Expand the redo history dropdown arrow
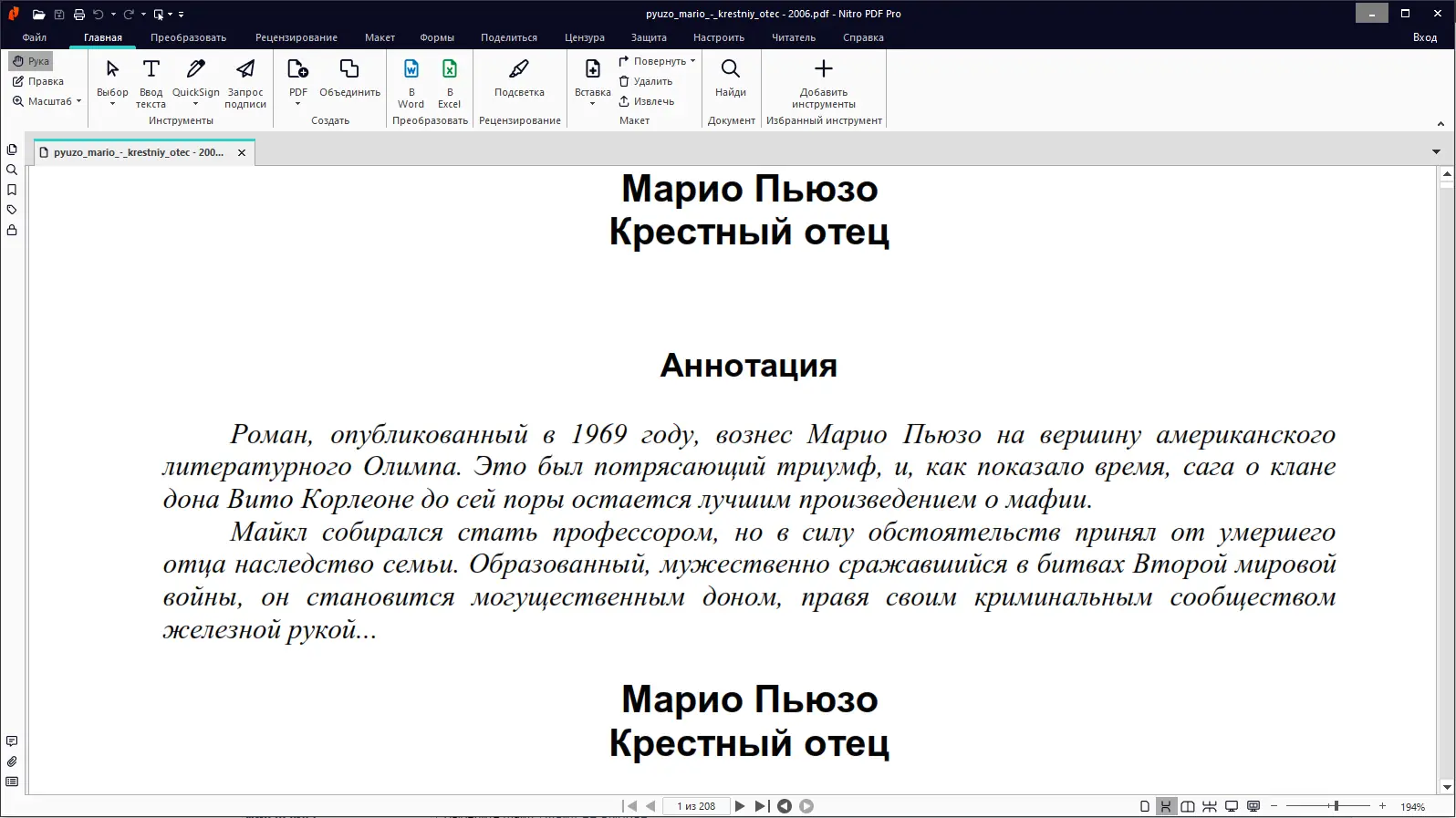This screenshot has width=1456, height=818. pyautogui.click(x=143, y=15)
